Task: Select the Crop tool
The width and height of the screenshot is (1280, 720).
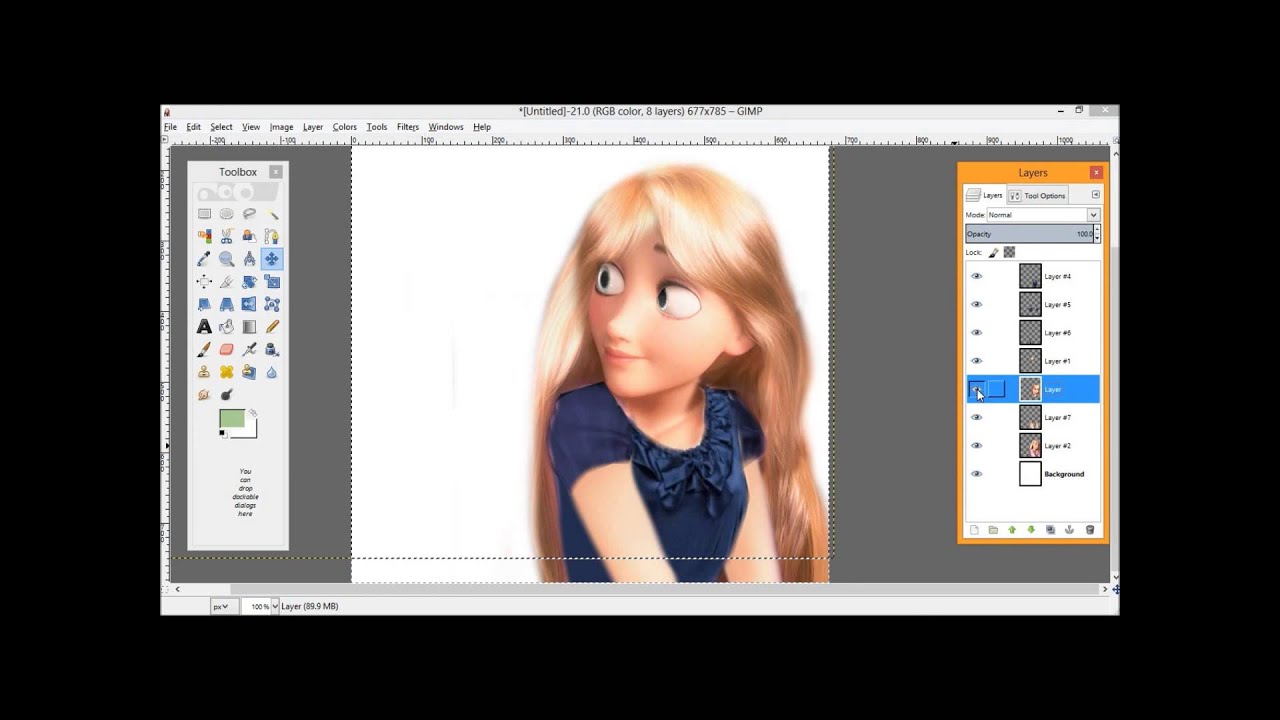Action: coord(227,282)
